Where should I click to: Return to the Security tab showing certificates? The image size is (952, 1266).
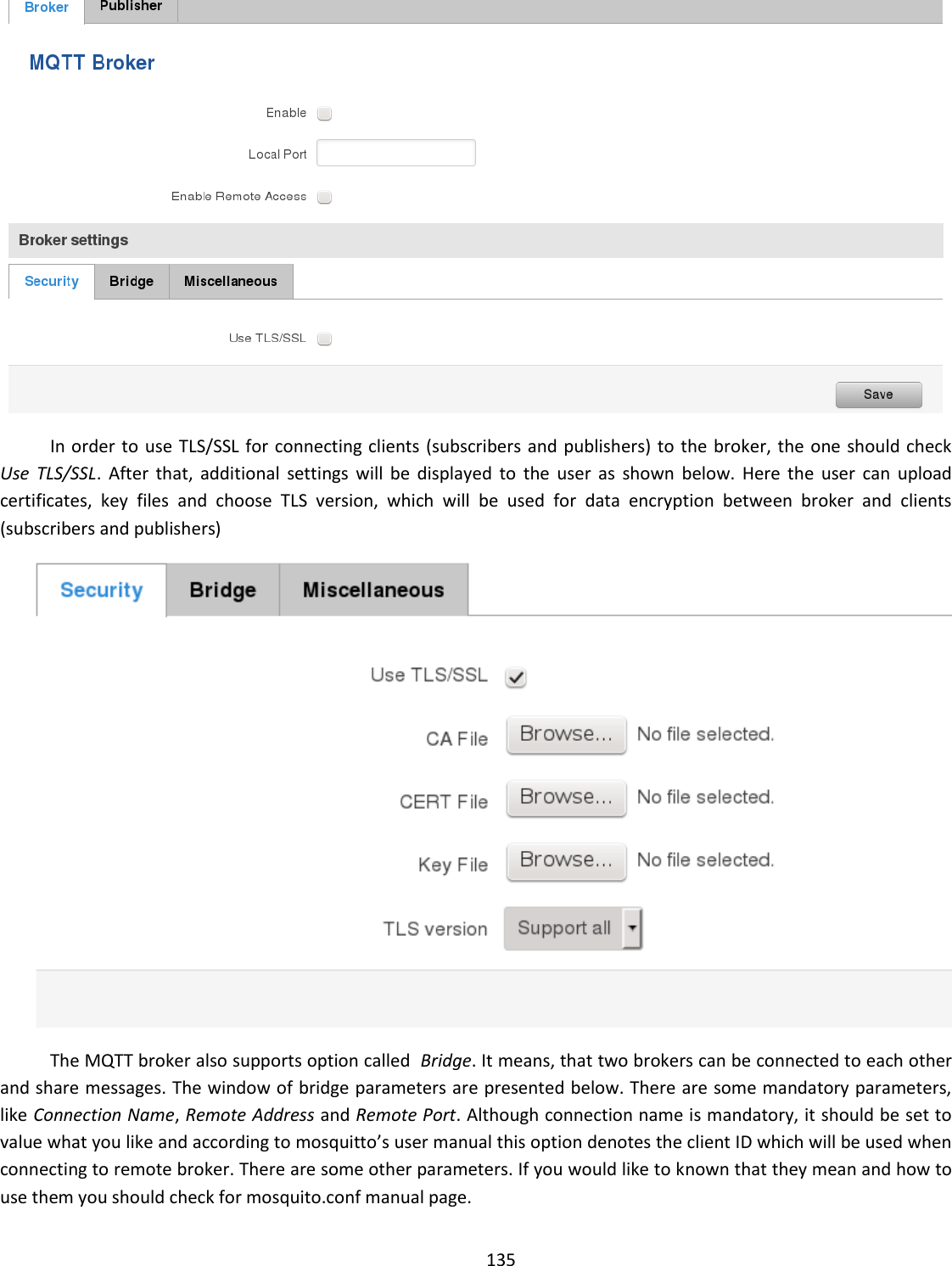point(100,589)
